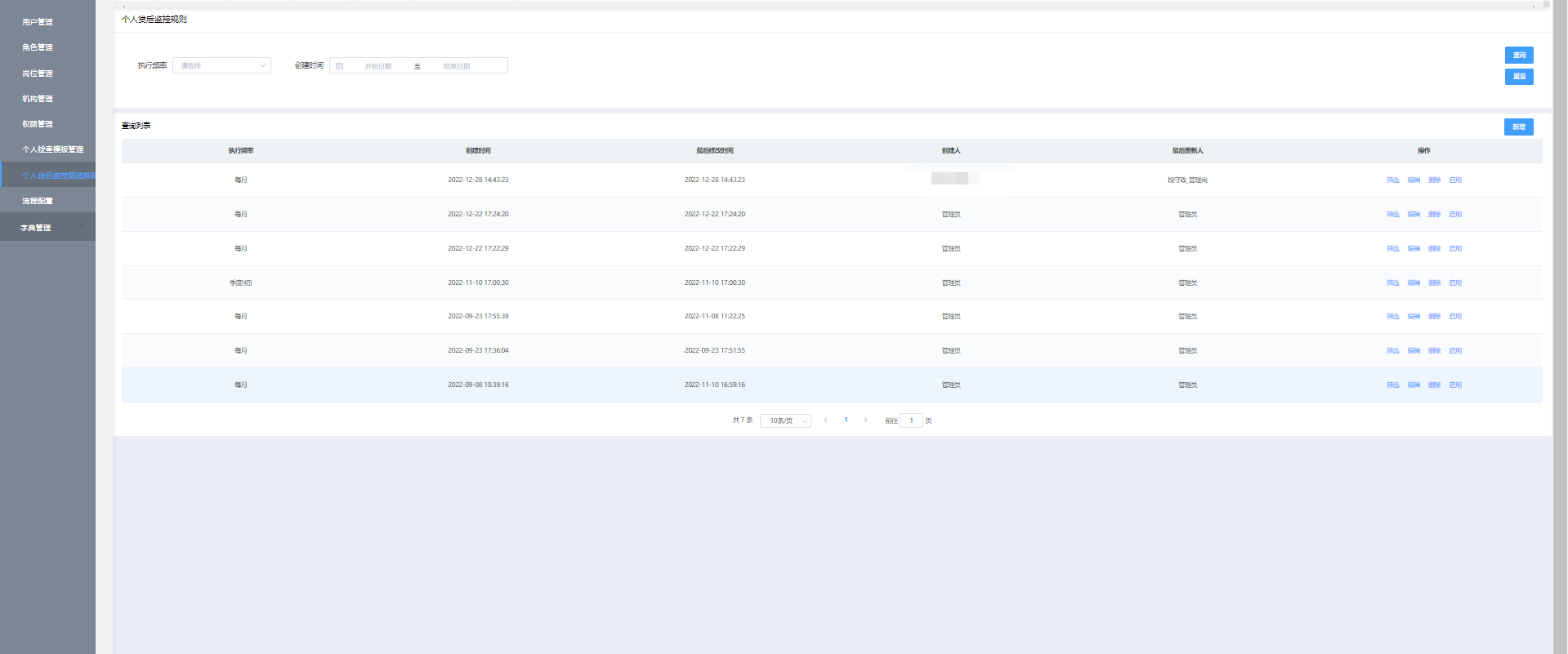Click the 结束日期 end date field
1568x654 pixels.
(457, 66)
